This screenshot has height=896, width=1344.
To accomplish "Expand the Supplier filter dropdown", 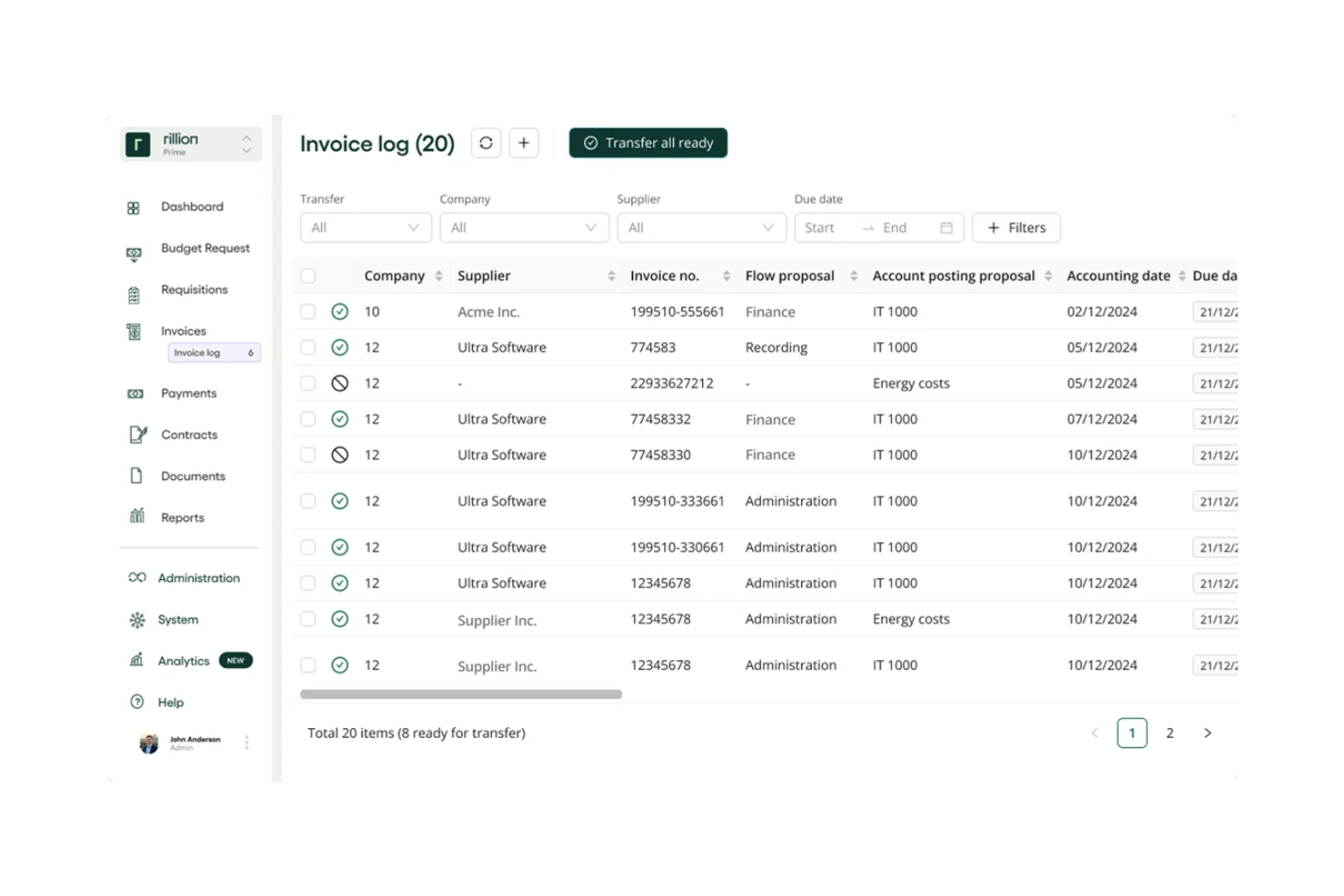I will coord(701,227).
